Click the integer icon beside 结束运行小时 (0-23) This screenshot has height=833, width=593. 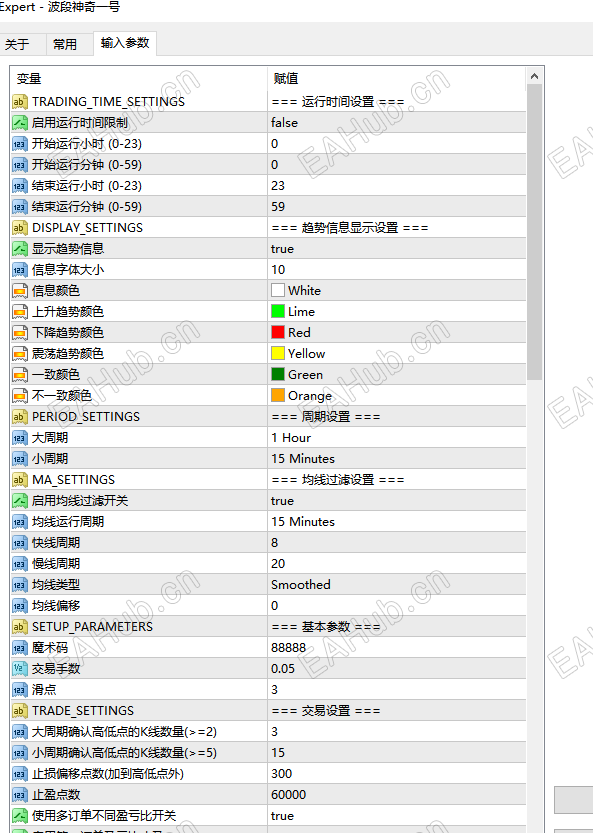pos(20,185)
